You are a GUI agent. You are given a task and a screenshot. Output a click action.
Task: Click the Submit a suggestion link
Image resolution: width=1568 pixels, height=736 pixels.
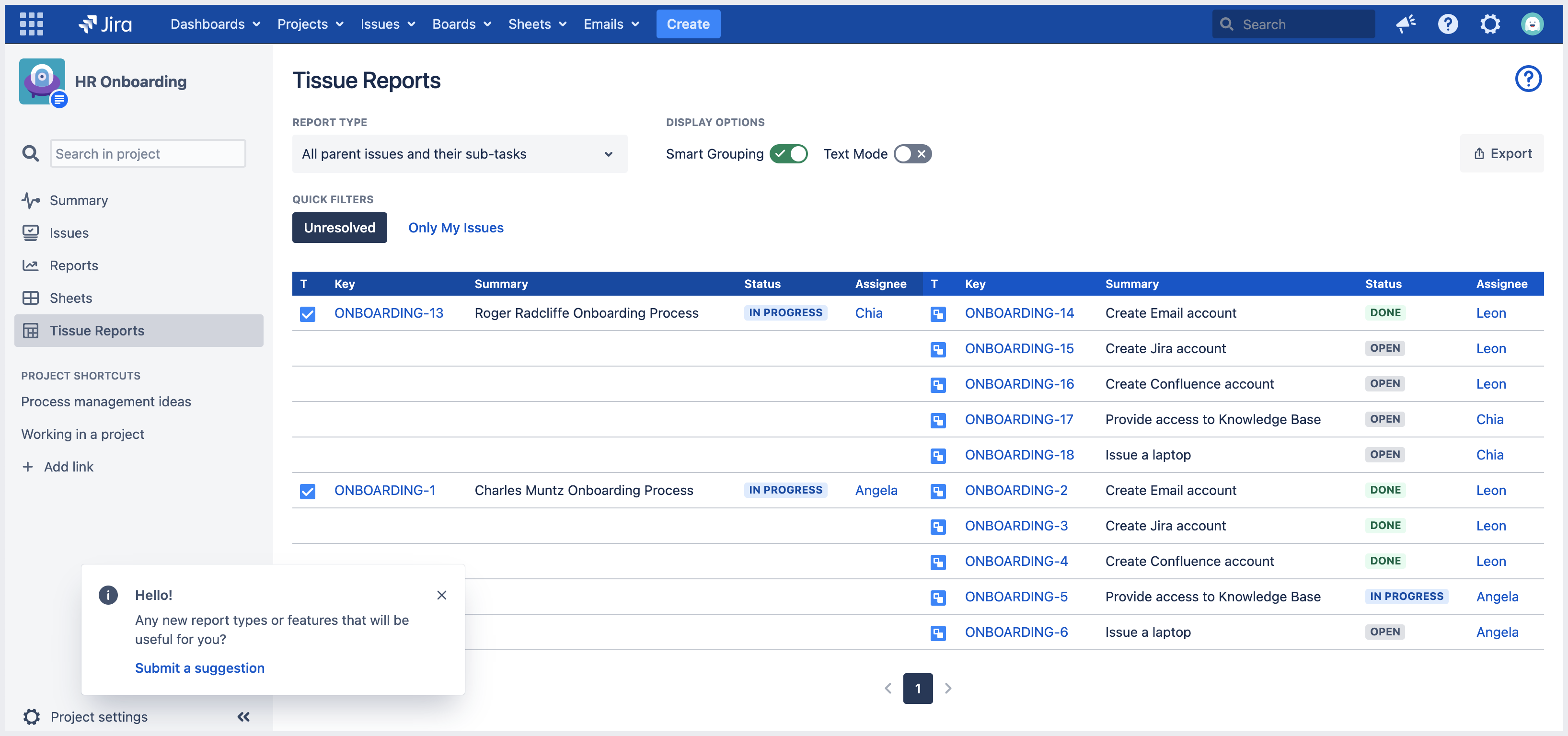click(200, 668)
